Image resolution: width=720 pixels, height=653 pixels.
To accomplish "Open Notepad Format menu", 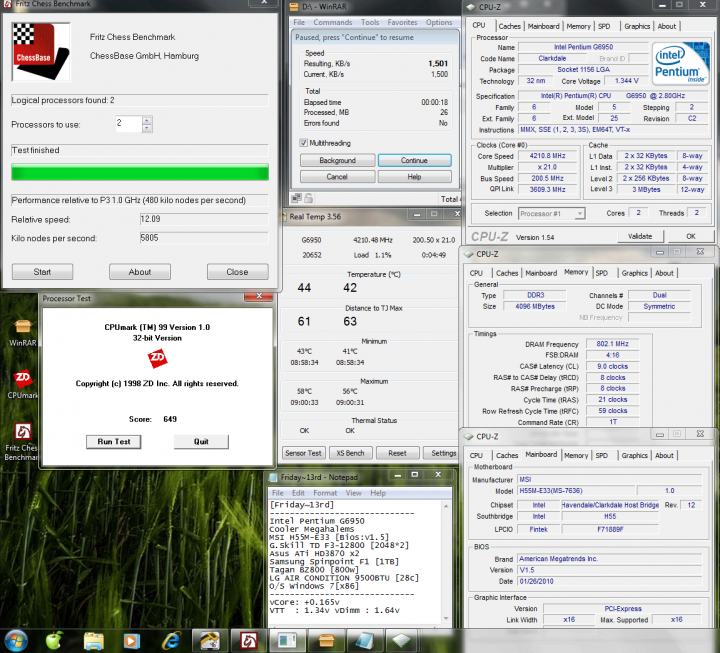I will pyautogui.click(x=325, y=493).
